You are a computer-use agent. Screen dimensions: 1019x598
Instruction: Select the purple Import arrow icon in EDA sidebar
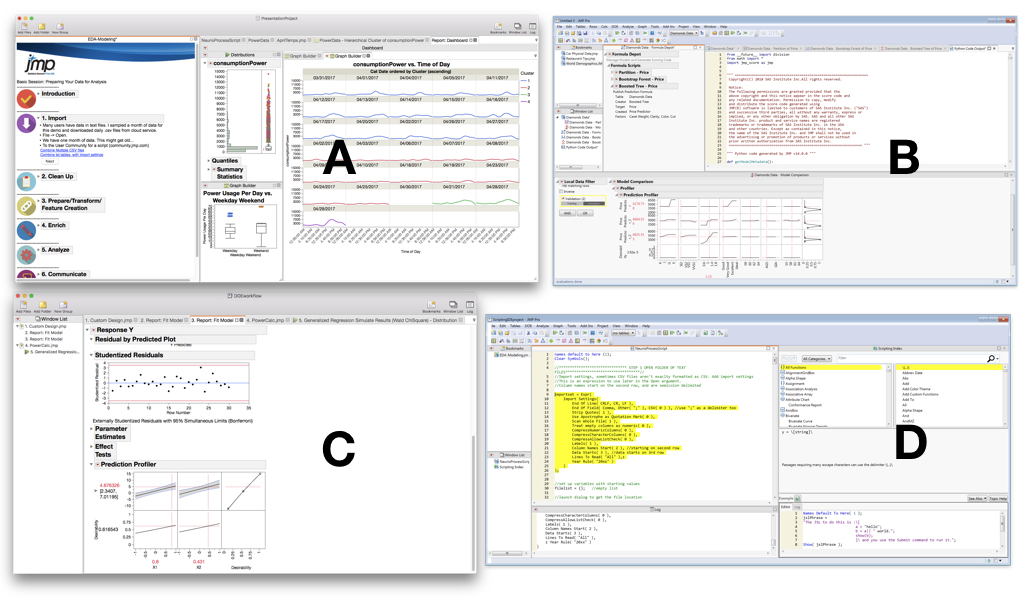tap(25, 121)
